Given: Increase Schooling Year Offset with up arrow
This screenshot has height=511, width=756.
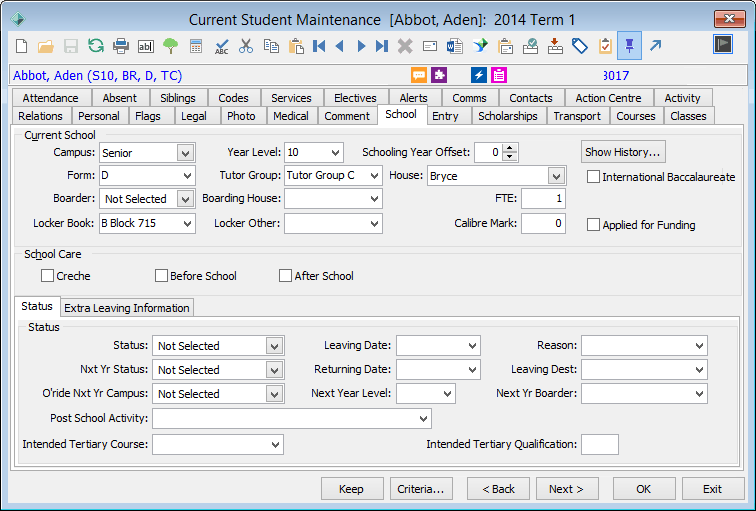Looking at the screenshot, I should (x=510, y=148).
